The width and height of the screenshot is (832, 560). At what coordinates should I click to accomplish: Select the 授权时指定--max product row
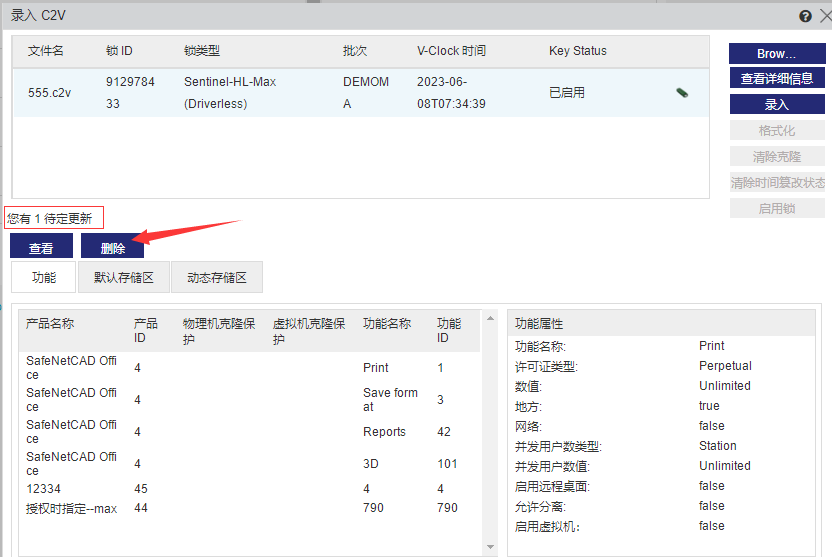[72, 508]
